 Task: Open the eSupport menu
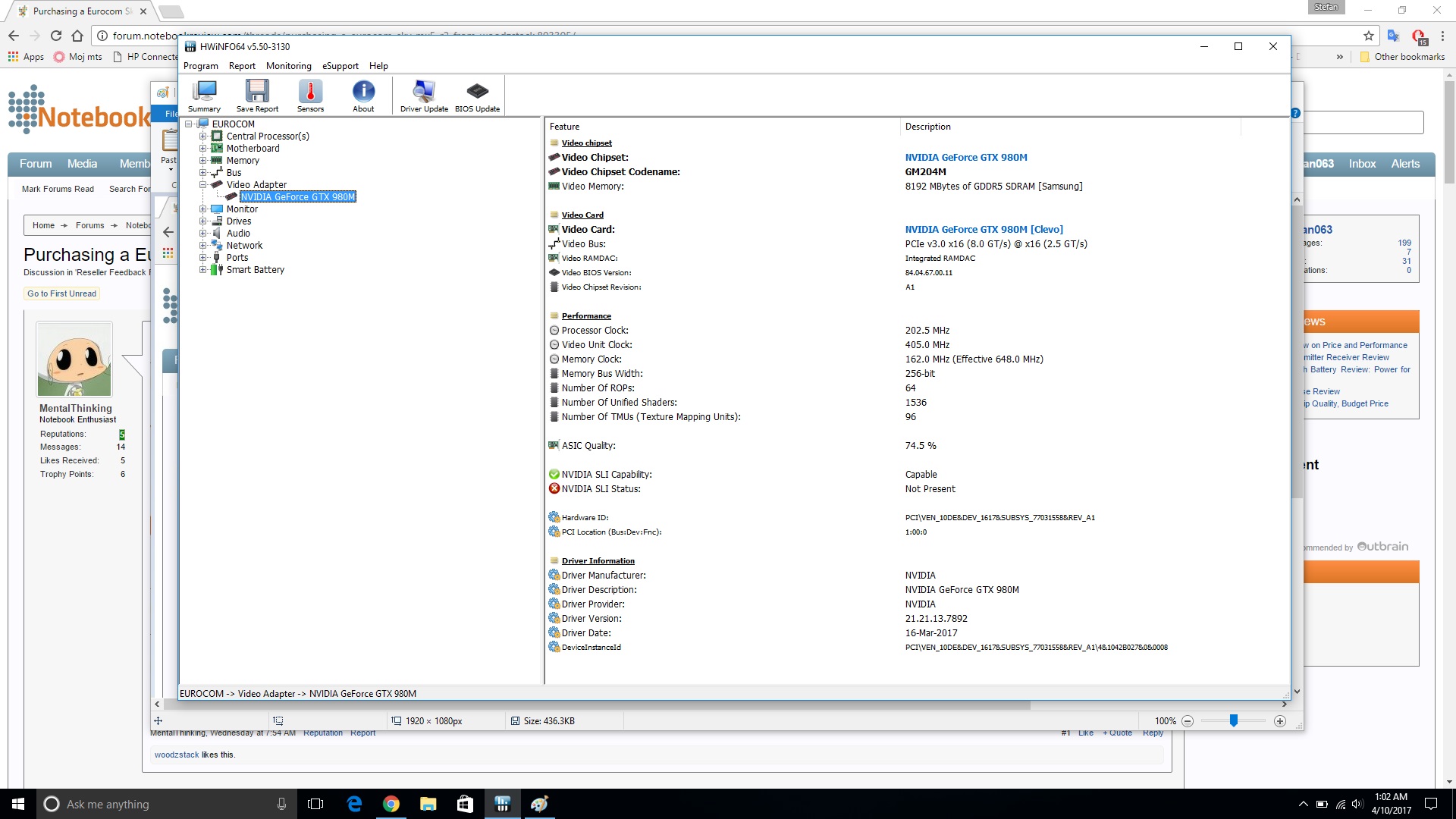pyautogui.click(x=340, y=66)
